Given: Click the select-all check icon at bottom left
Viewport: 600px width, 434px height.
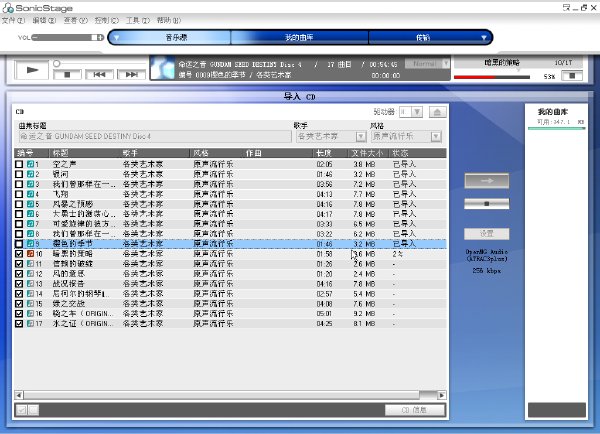Looking at the screenshot, I should pyautogui.click(x=21, y=410).
